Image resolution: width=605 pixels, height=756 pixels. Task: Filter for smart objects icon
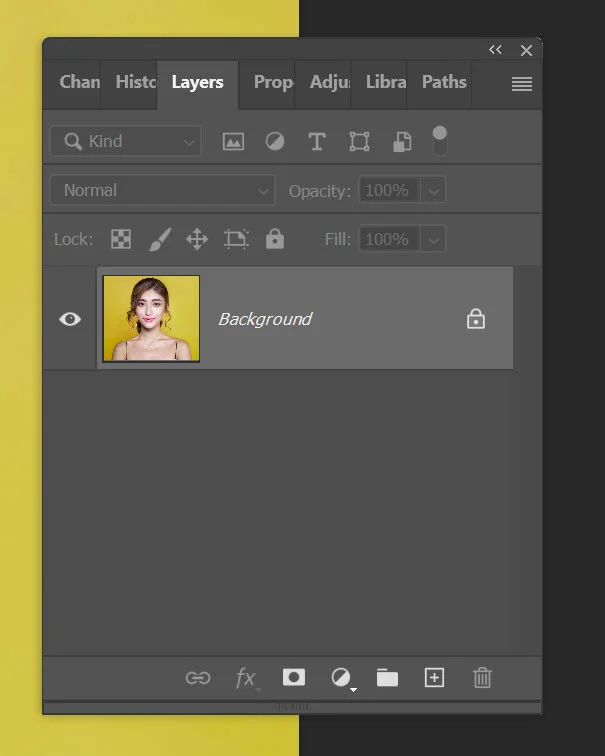point(402,142)
